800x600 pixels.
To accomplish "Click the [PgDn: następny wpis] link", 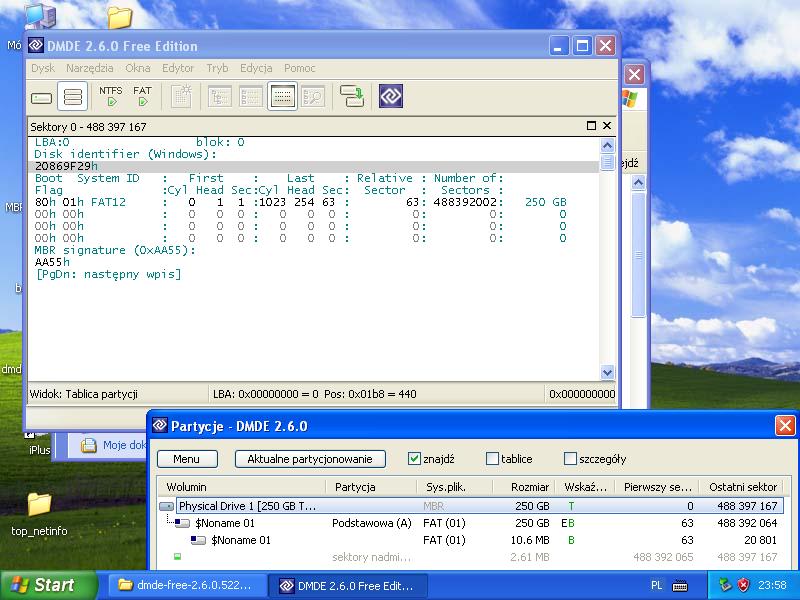I will click(108, 274).
